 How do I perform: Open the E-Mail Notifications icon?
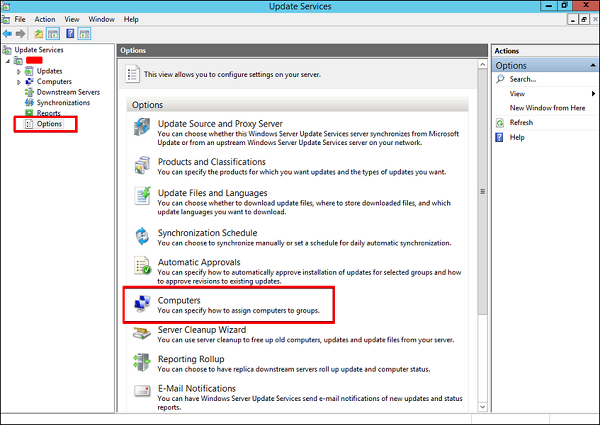[x=142, y=393]
